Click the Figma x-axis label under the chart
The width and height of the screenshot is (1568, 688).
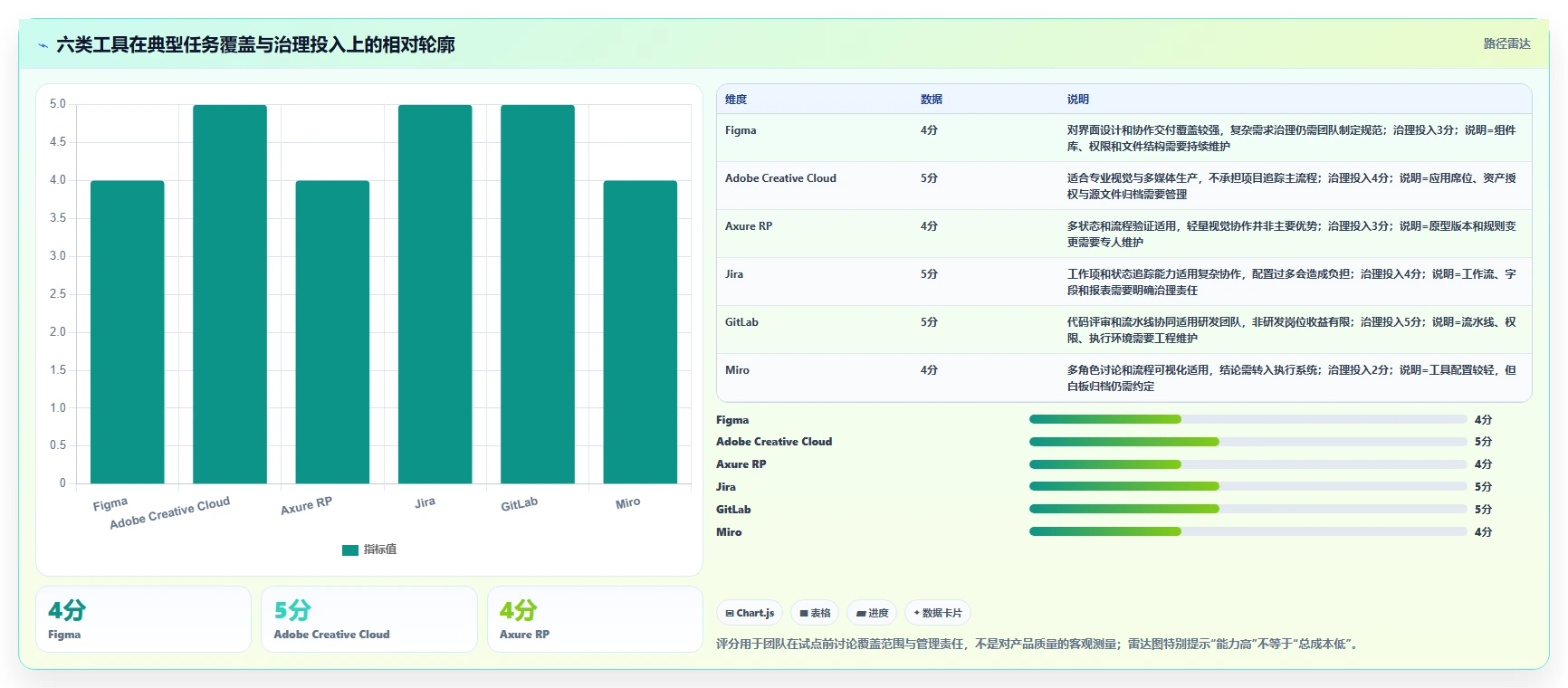(110, 504)
